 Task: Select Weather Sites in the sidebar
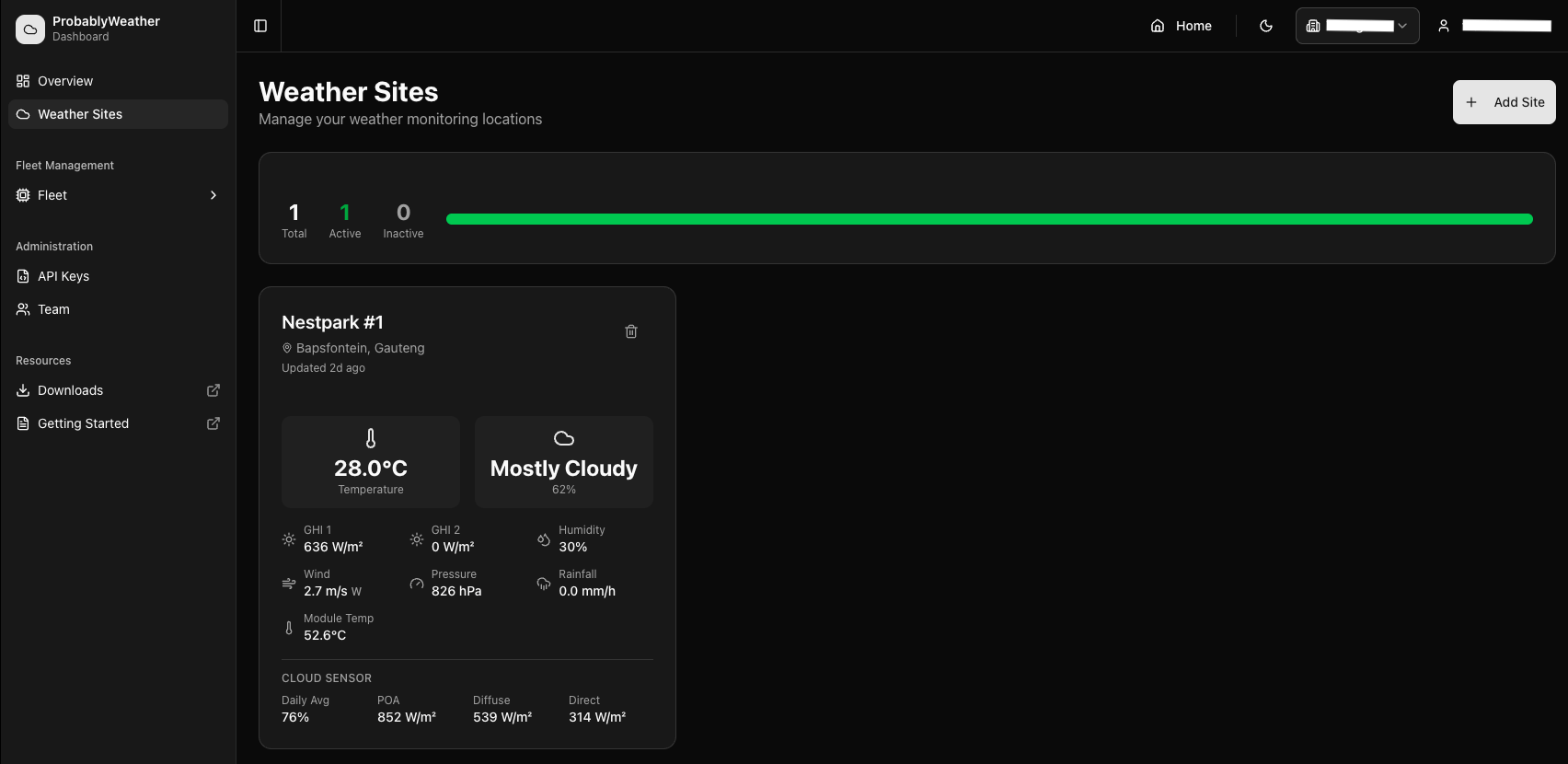tap(80, 114)
